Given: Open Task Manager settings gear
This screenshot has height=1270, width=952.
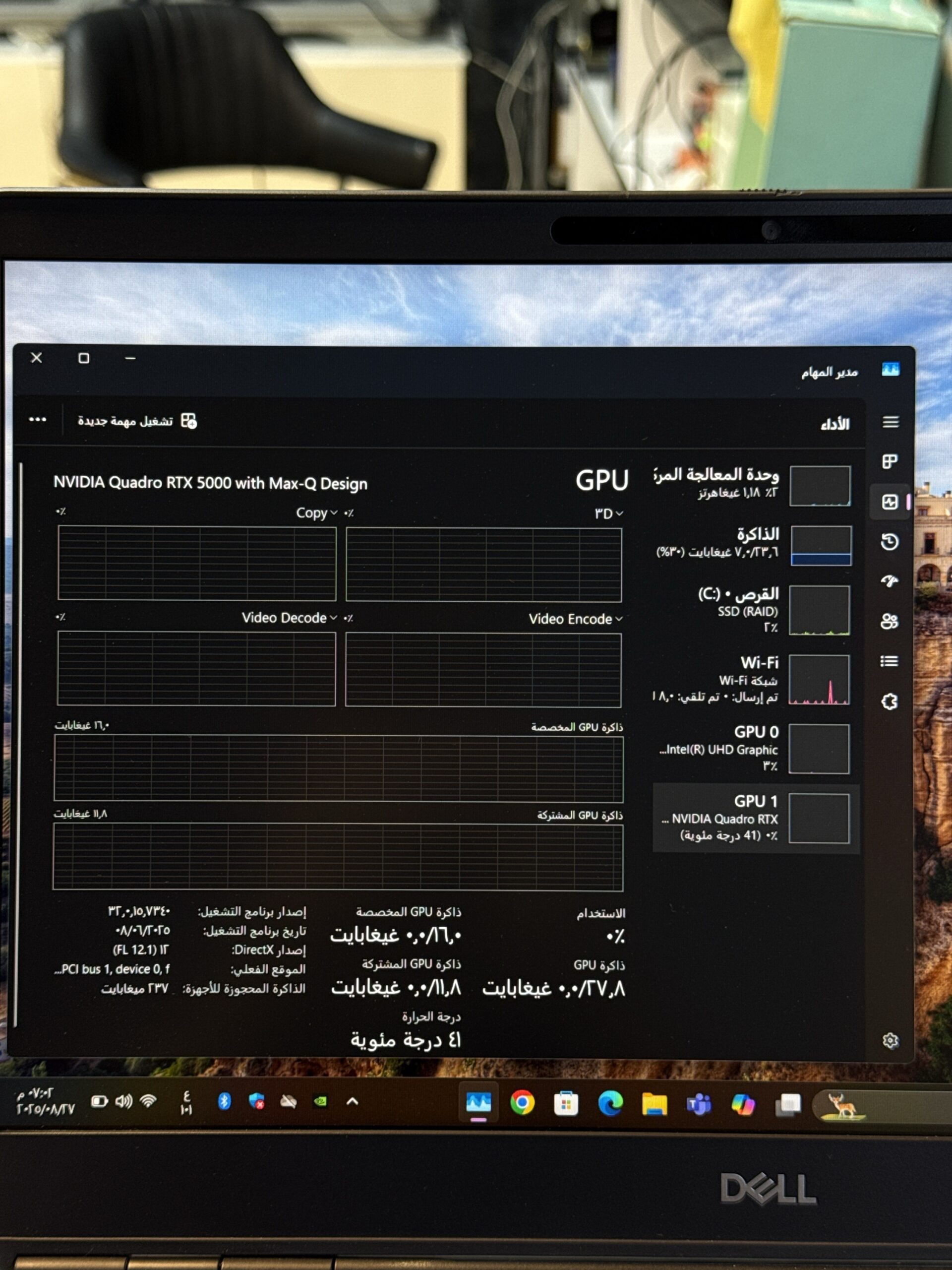Looking at the screenshot, I should tap(890, 1041).
